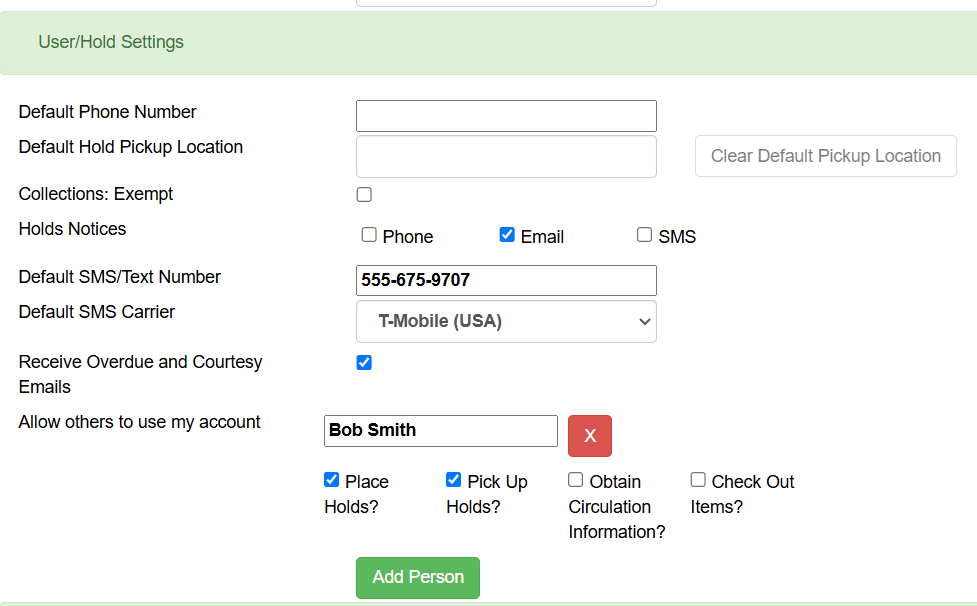
Task: Tick the Check Out Items? checkbox
Action: coord(698,480)
